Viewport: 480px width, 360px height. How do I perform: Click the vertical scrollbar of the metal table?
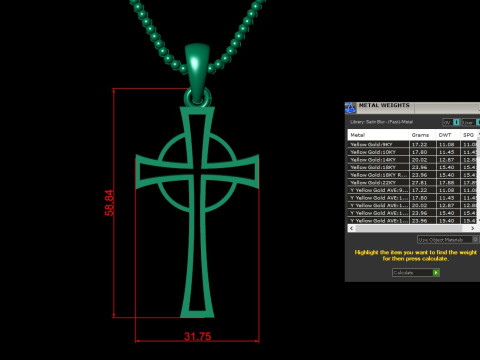point(478,178)
